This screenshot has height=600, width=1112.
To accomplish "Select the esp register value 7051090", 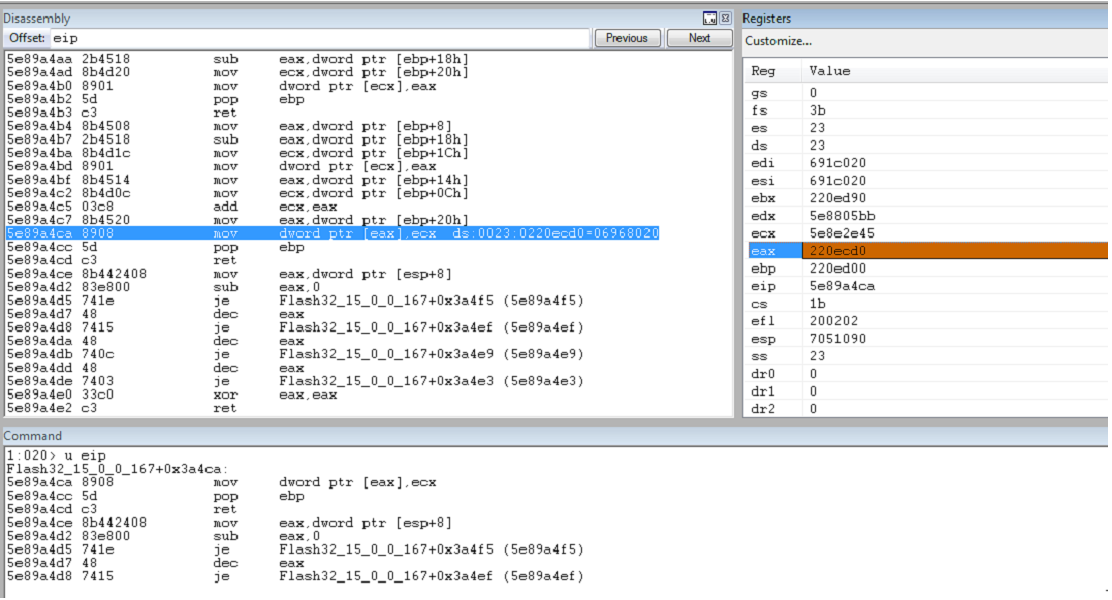I will point(838,338).
